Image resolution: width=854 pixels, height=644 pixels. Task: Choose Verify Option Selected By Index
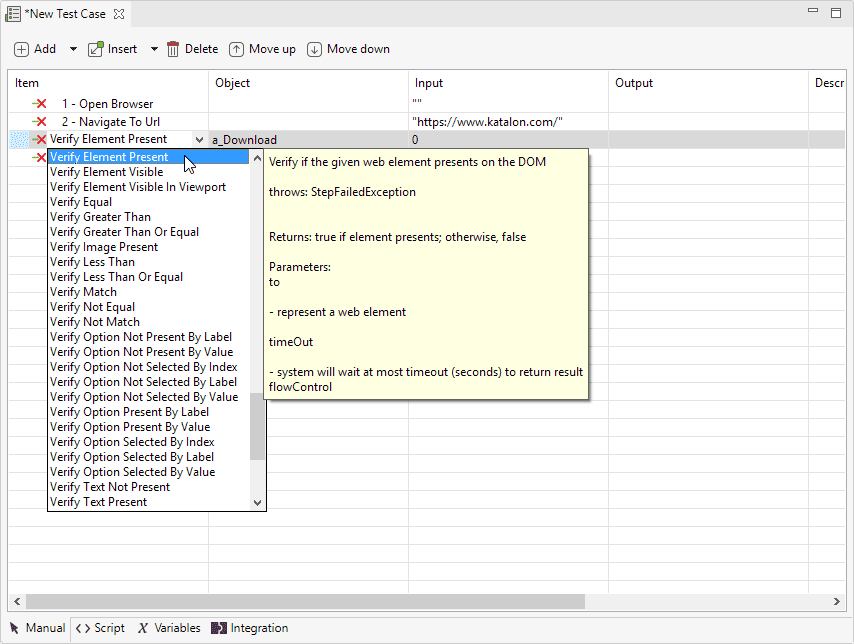point(149,442)
